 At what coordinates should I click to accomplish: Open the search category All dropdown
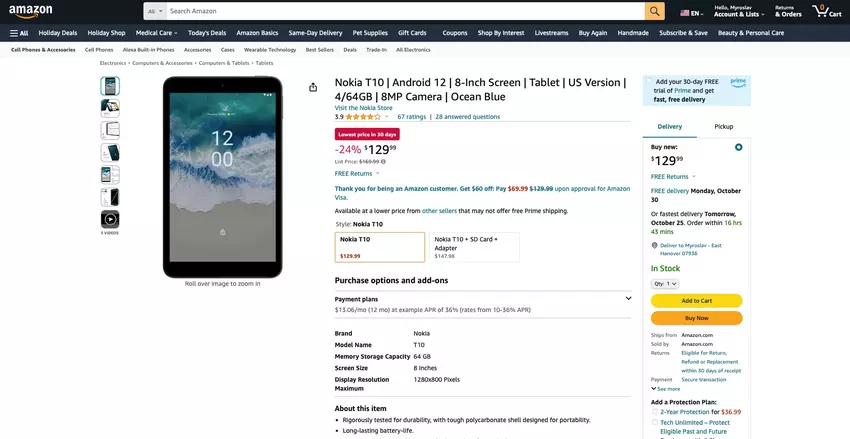154,11
